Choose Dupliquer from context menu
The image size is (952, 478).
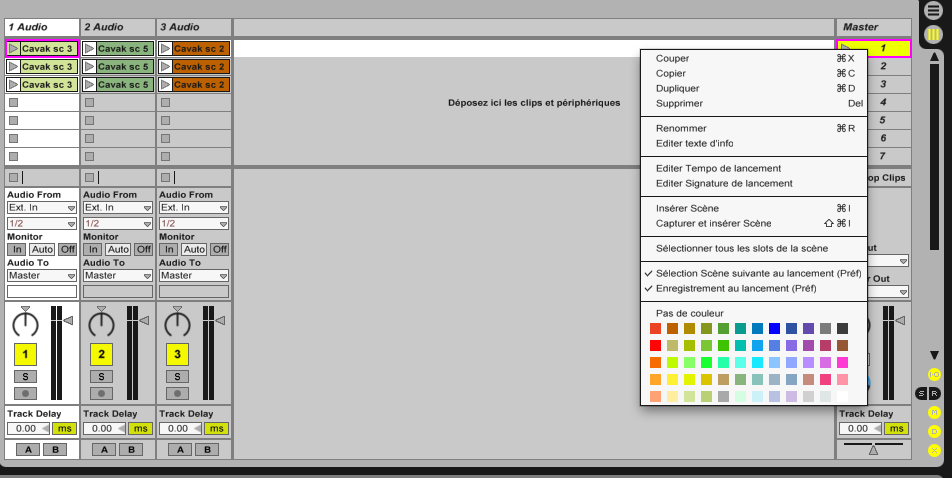[678, 88]
